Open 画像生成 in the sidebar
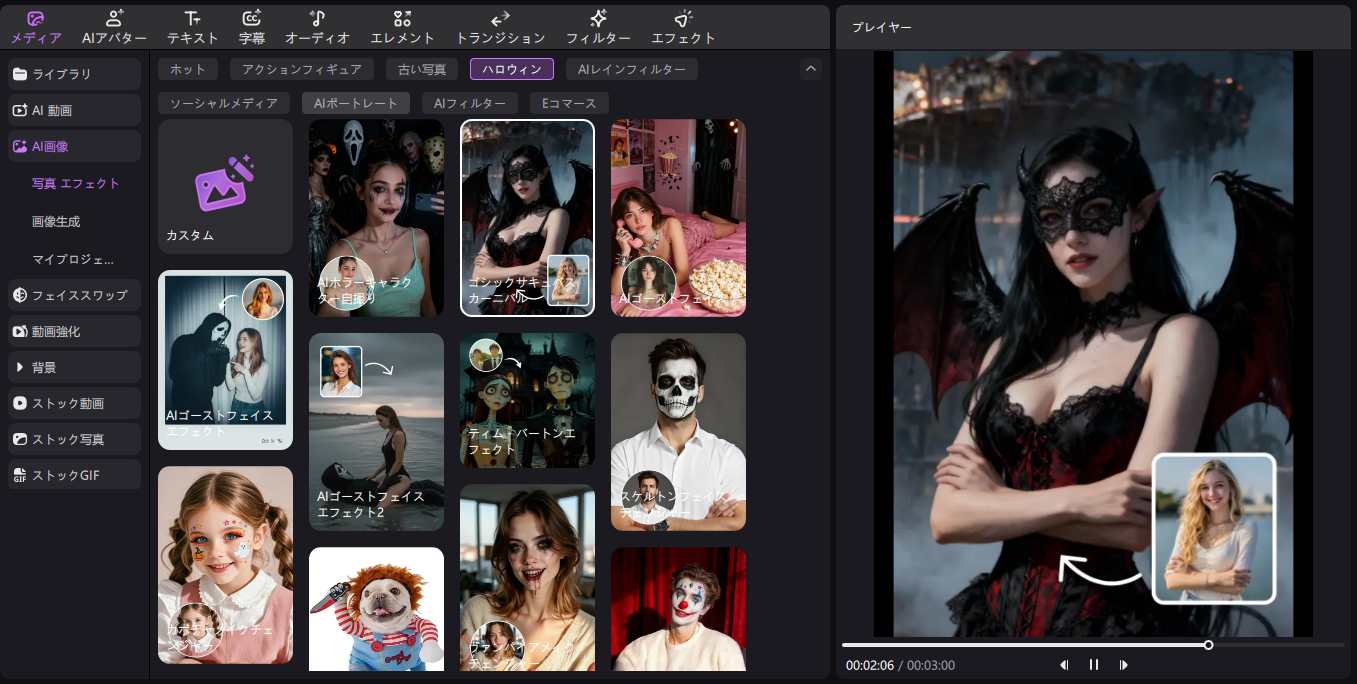The height and width of the screenshot is (684, 1357). (56, 222)
